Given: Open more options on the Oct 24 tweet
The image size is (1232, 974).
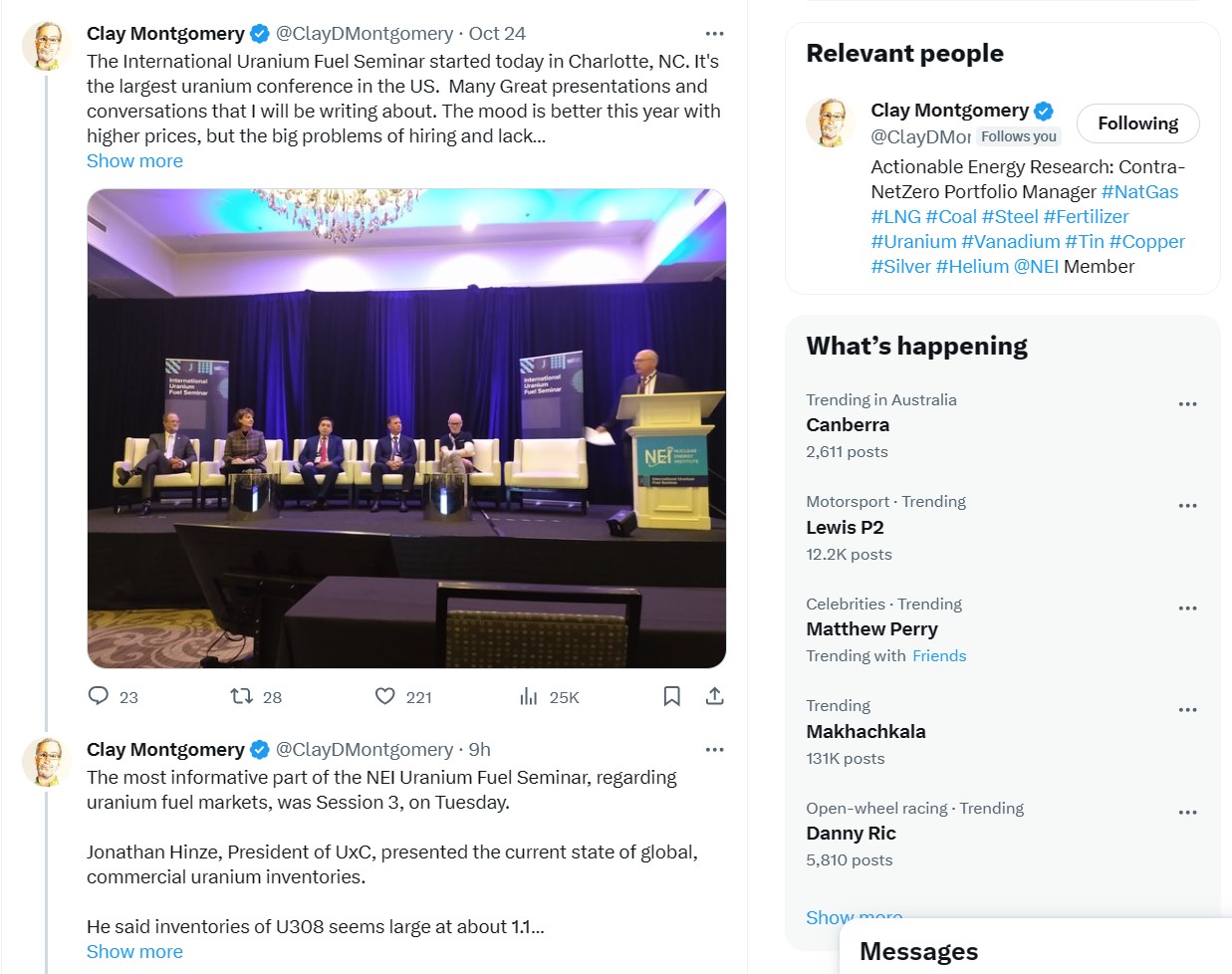Looking at the screenshot, I should pos(715,33).
